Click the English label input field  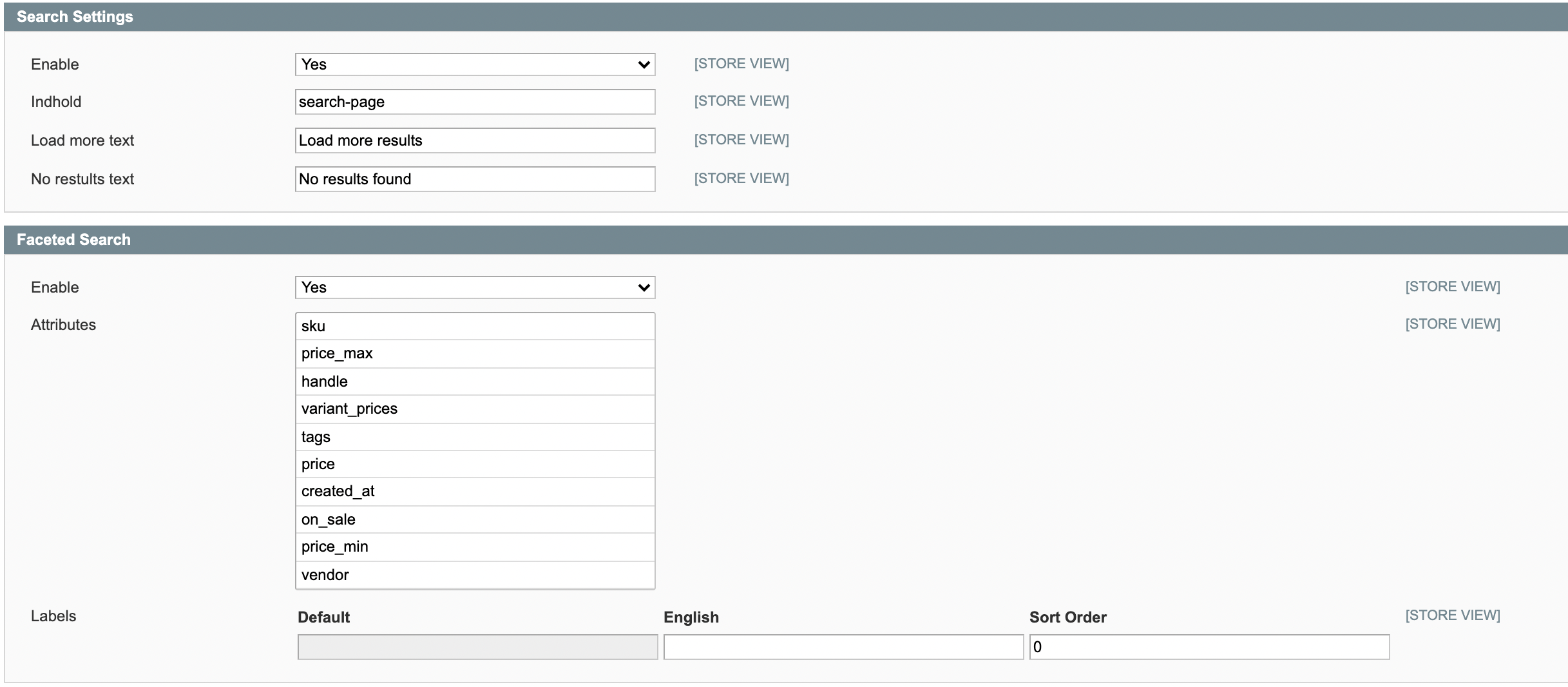(843, 647)
